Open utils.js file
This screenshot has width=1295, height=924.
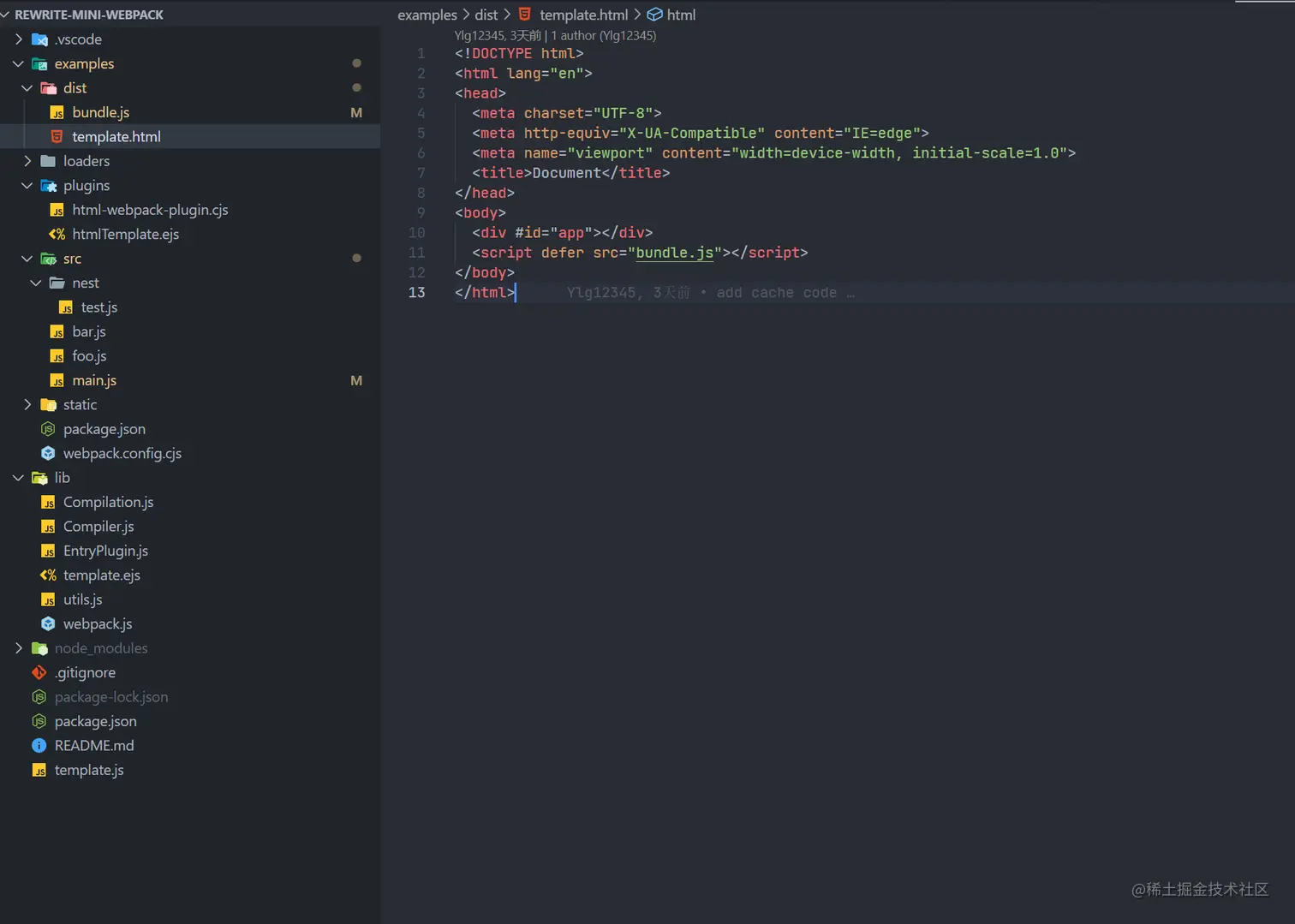82,599
